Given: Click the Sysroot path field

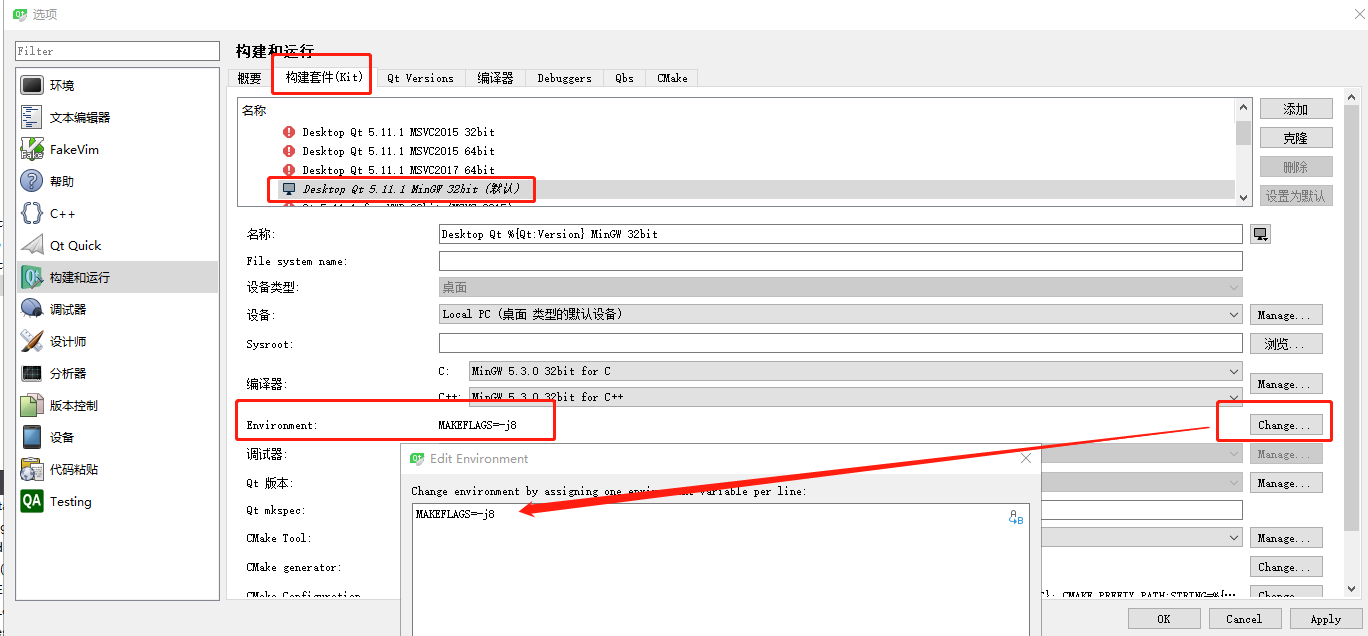Looking at the screenshot, I should (840, 344).
